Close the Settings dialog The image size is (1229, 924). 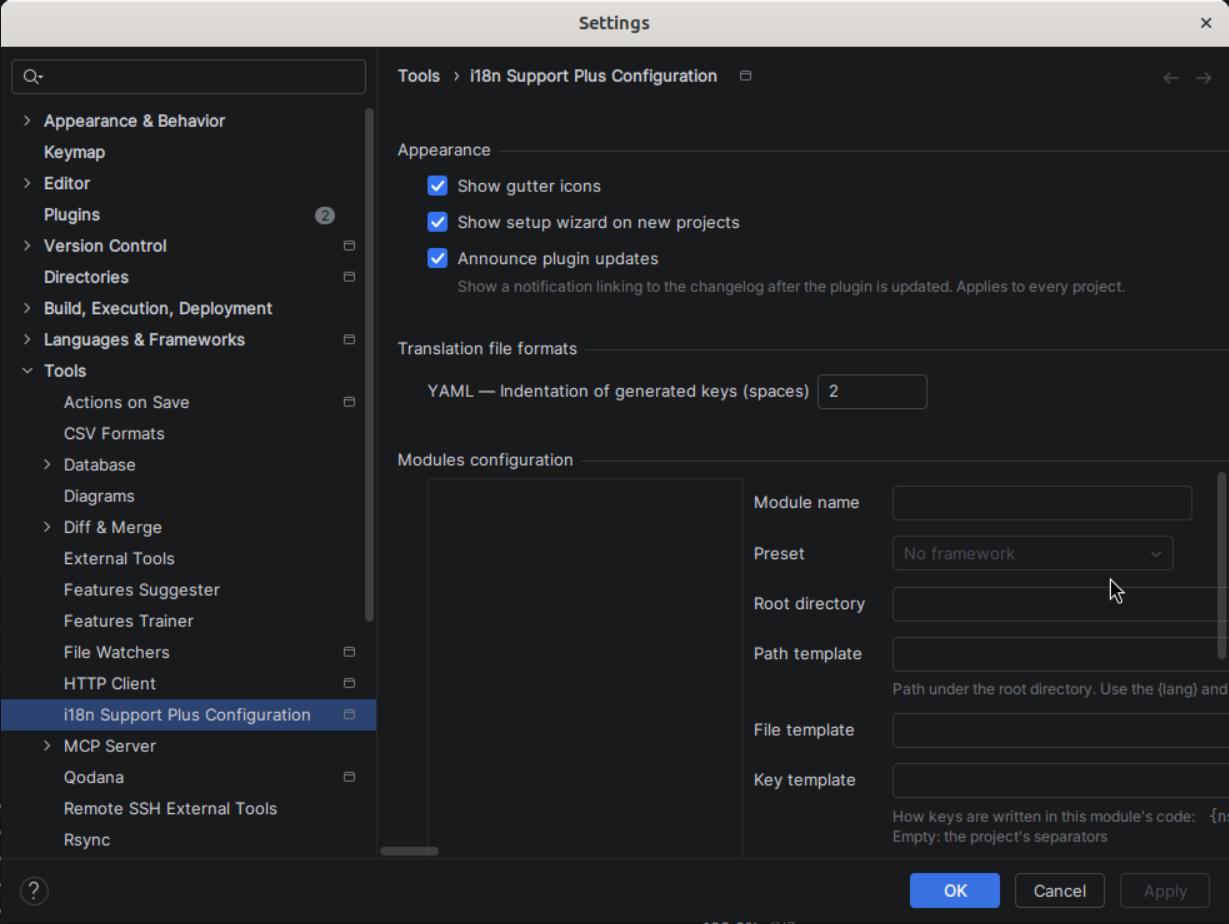(1206, 23)
